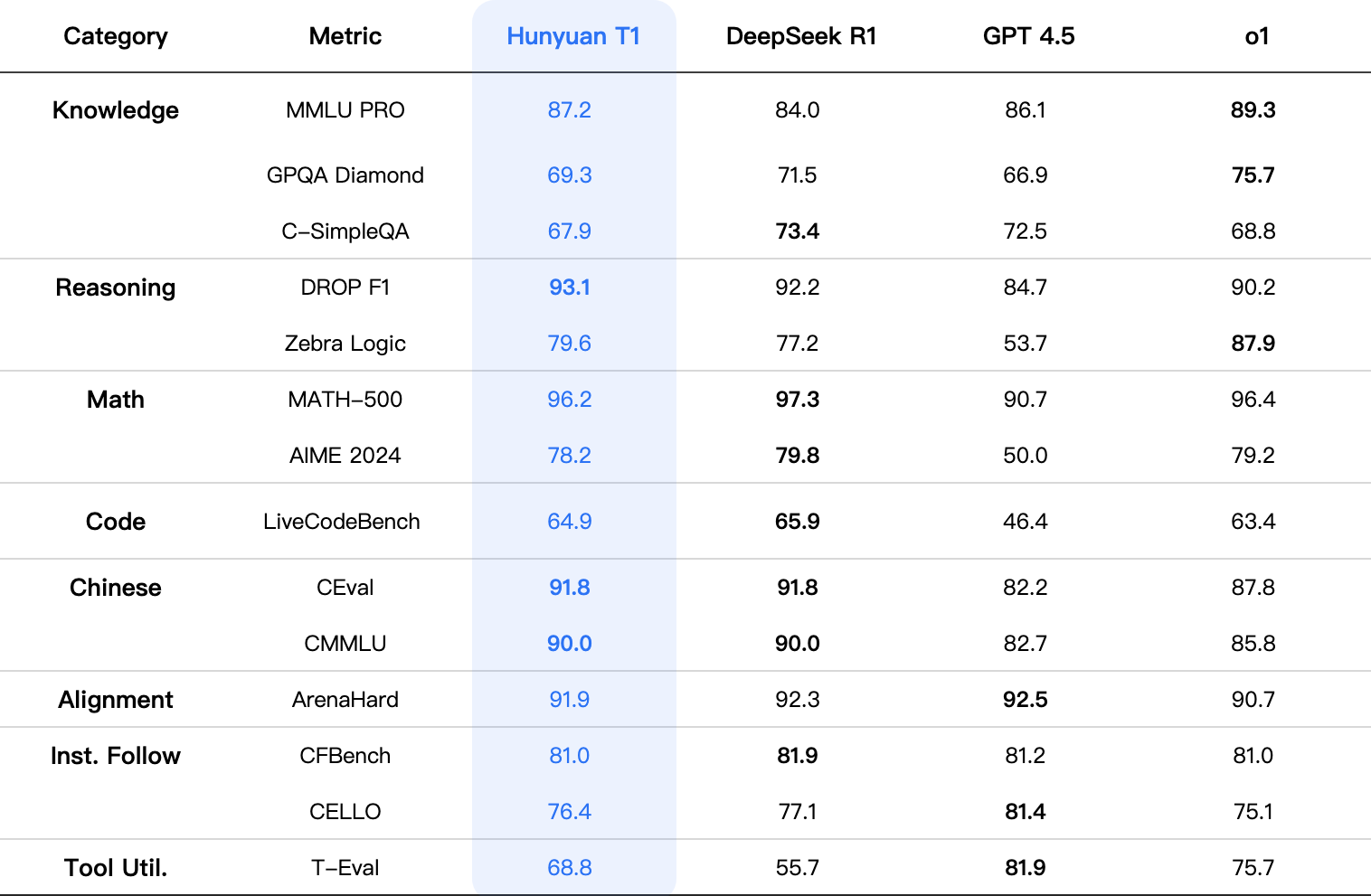Click DeepSeek R1's MATH-500 score 97.3

click(x=798, y=400)
